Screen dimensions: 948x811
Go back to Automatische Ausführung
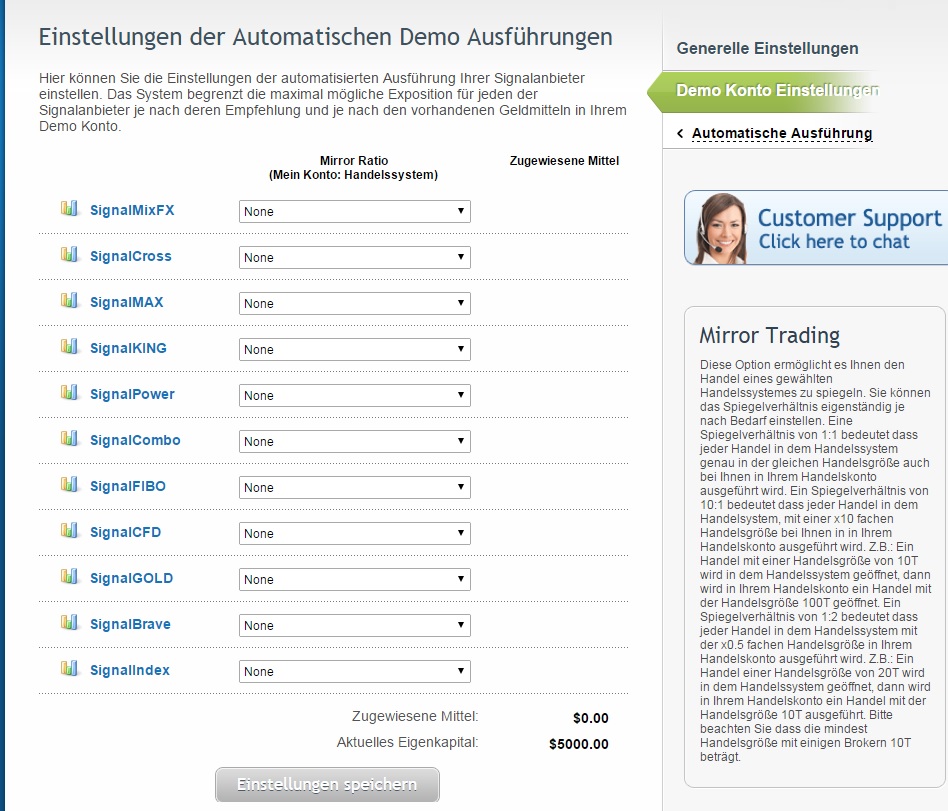(781, 133)
